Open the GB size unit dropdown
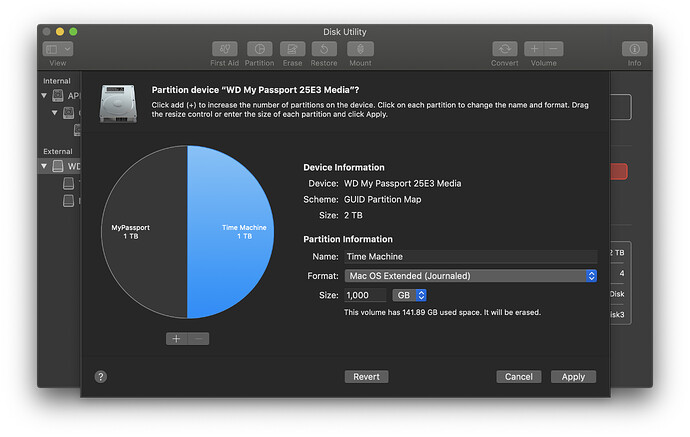The image size is (690, 437). (409, 295)
